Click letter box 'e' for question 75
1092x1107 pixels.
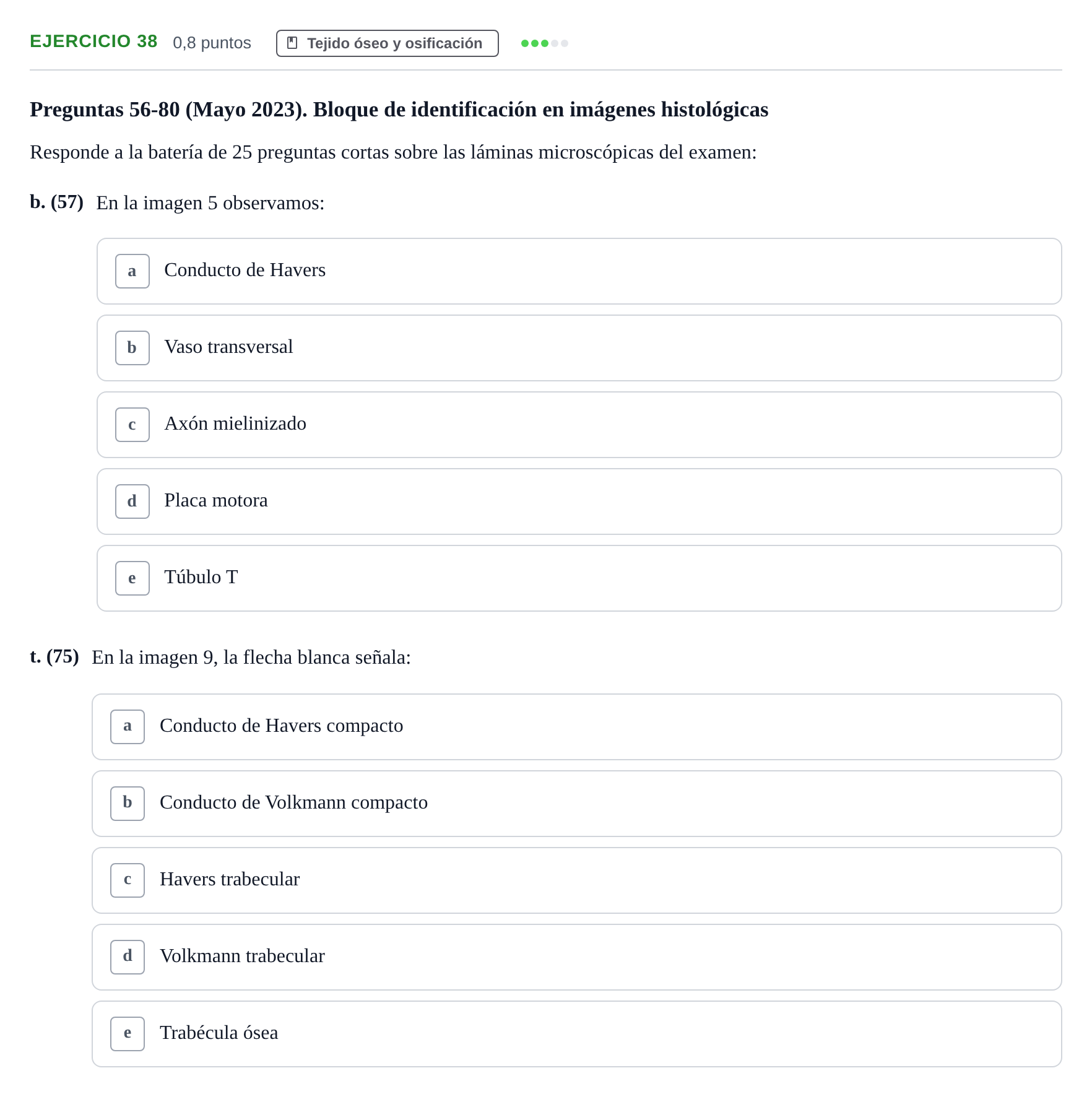(x=128, y=1034)
